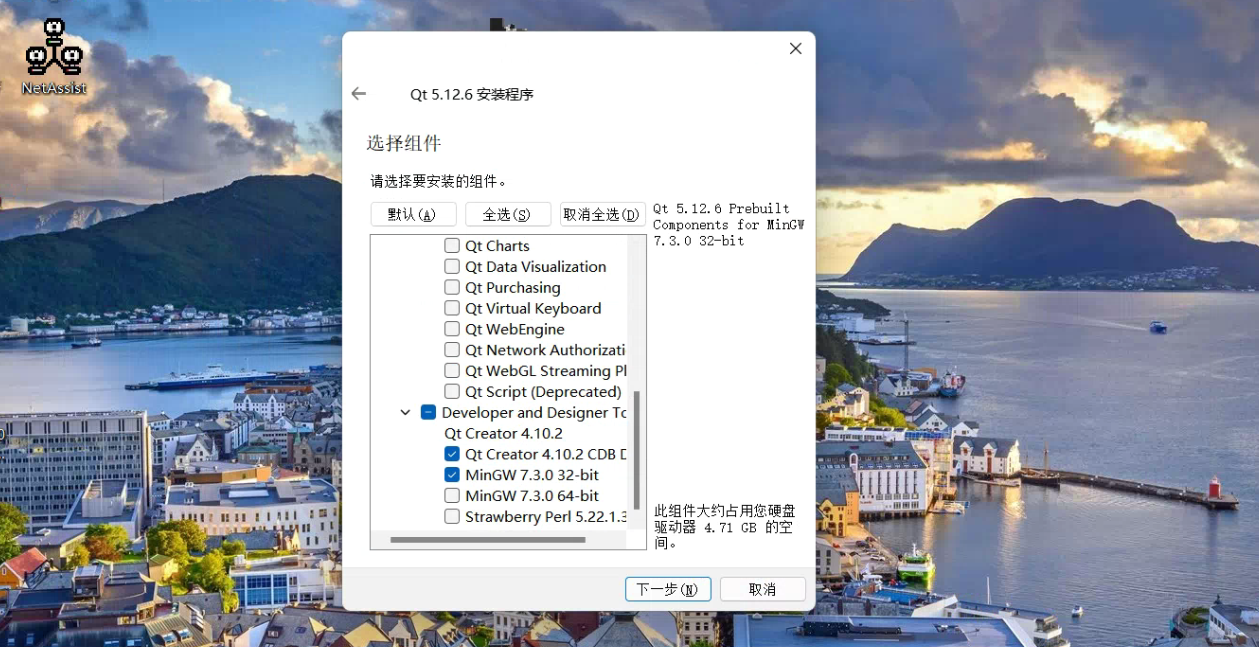Screen dimensions: 1259x647
Task: Select the Qt Charts label
Action: pyautogui.click(x=497, y=246)
